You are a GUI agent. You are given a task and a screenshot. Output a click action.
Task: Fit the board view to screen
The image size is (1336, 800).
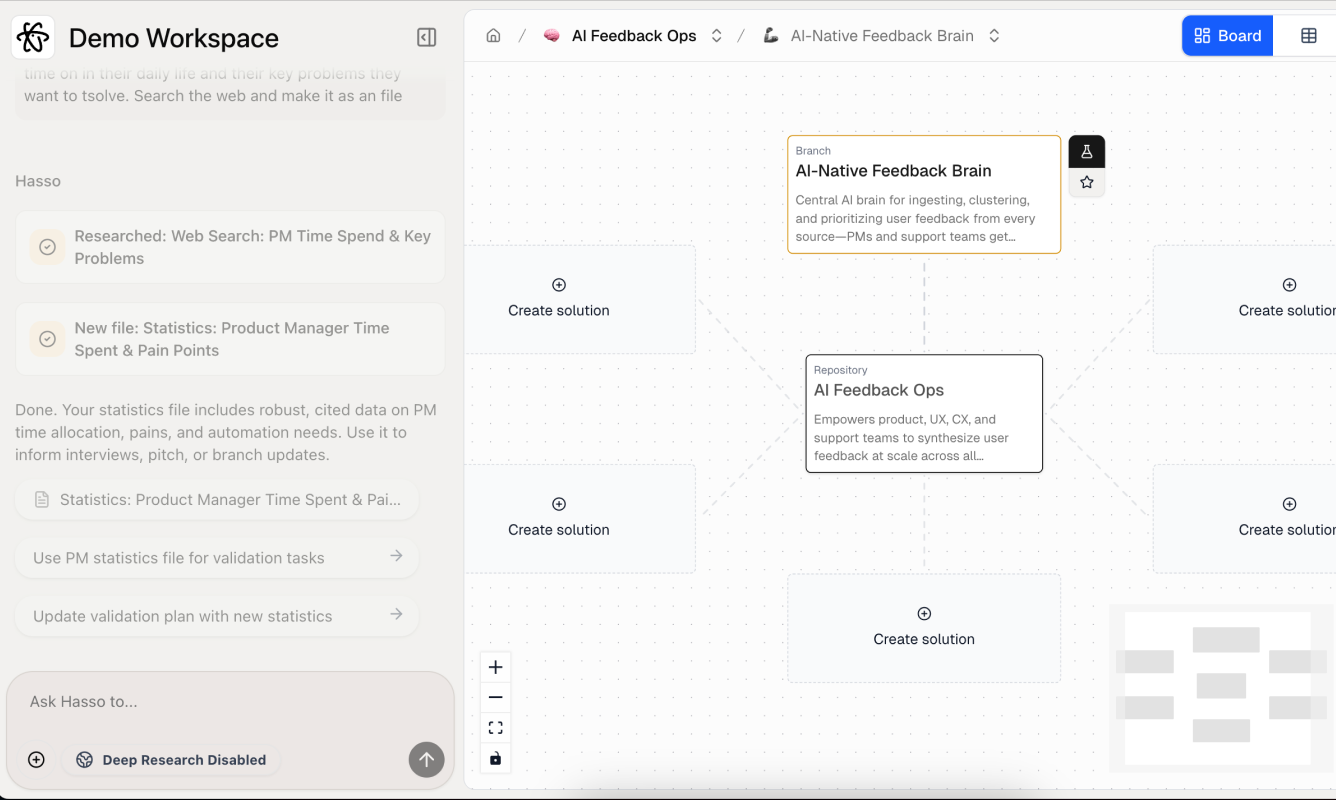pyautogui.click(x=495, y=728)
